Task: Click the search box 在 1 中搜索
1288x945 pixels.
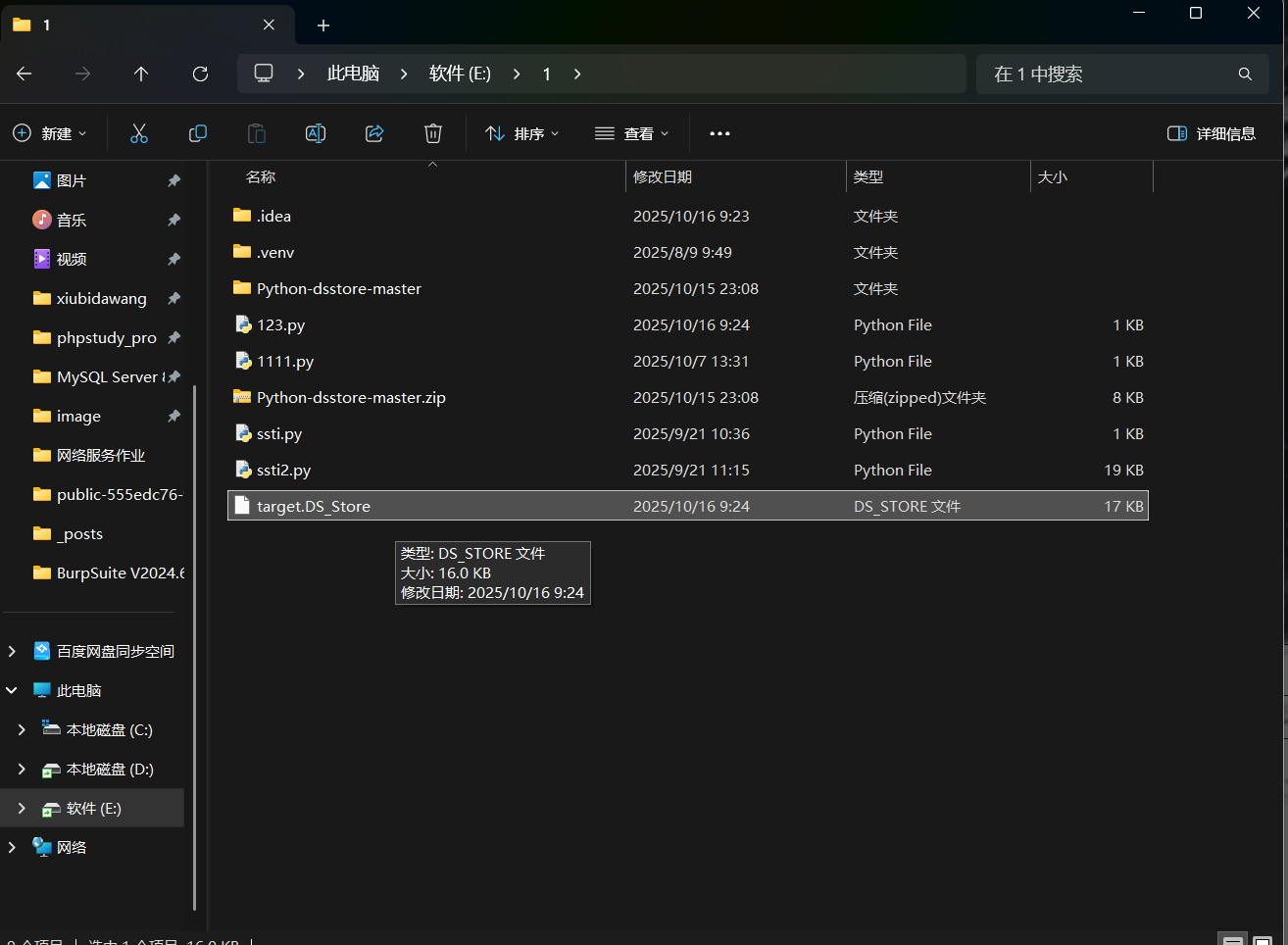Action: click(x=1108, y=75)
